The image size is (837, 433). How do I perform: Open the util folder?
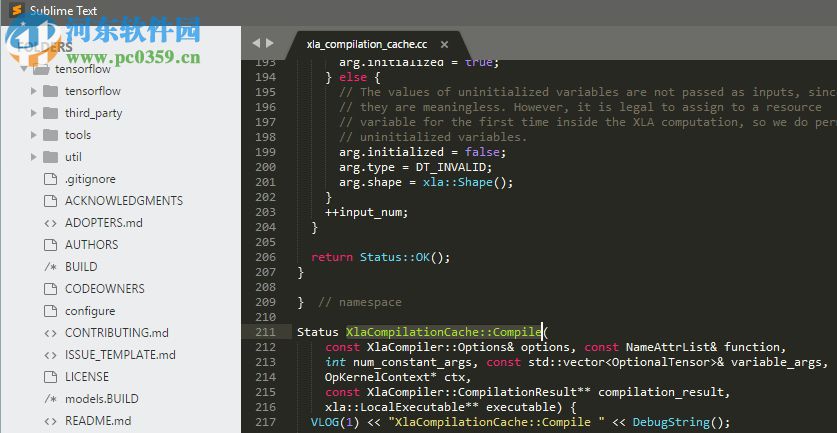pos(73,157)
